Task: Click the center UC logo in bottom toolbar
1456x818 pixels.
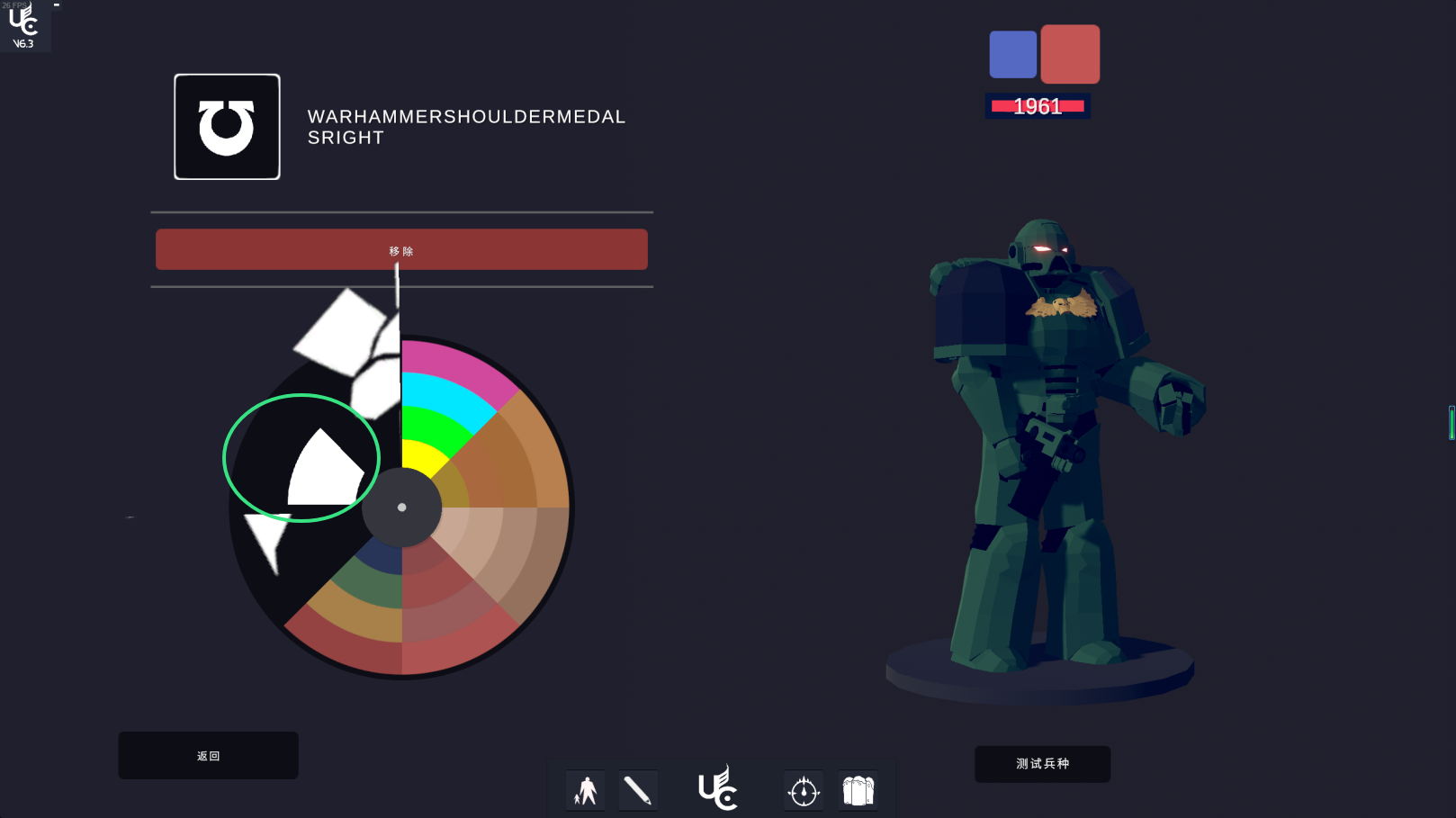Action: pyautogui.click(x=718, y=788)
